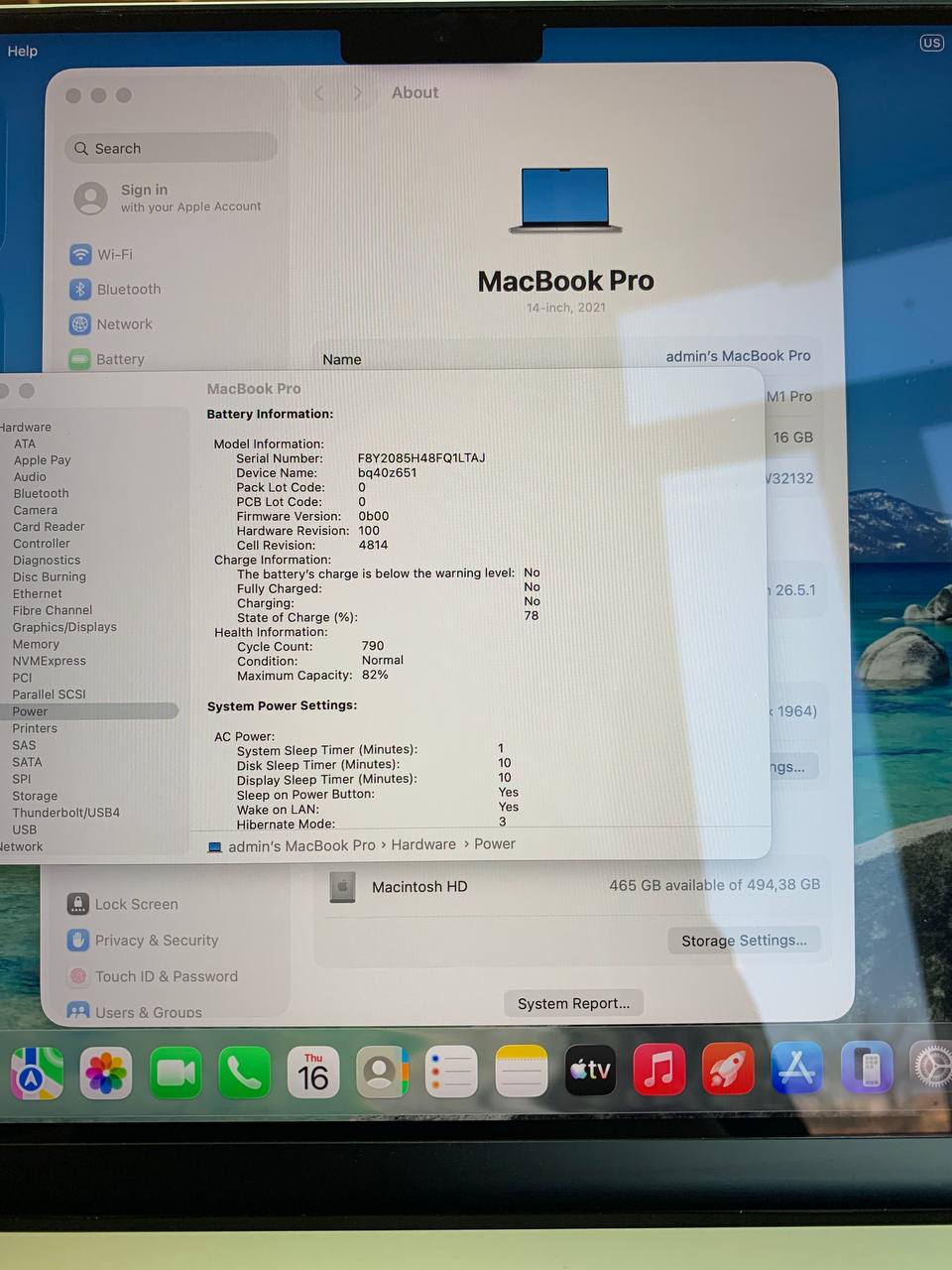This screenshot has height=1270, width=952.
Task: Click the Lock Screen icon in Settings
Action: 77,904
